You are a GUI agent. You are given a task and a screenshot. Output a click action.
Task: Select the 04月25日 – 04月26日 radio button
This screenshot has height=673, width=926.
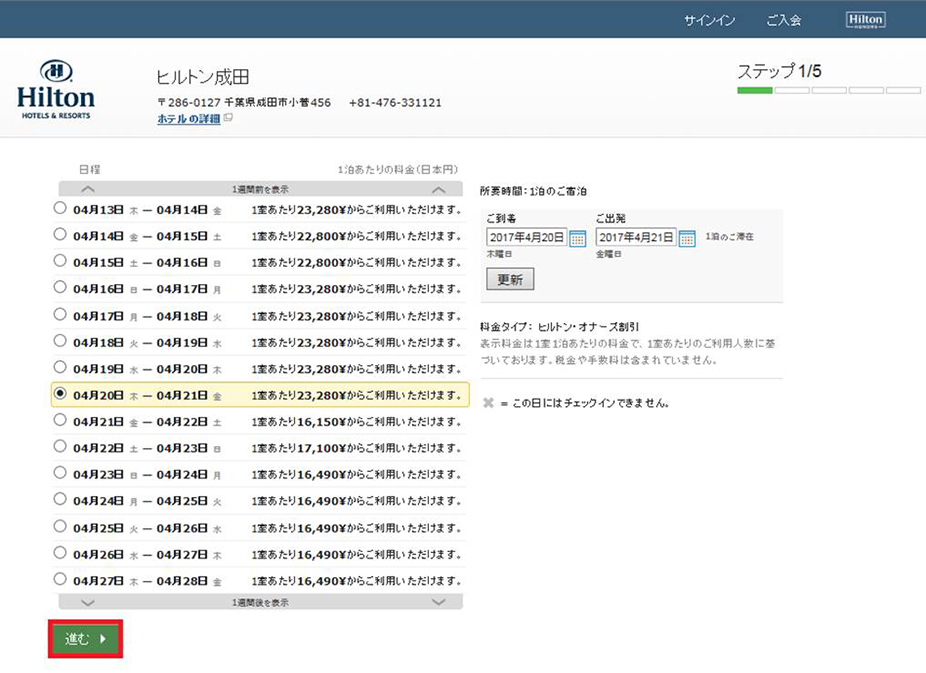[x=60, y=526]
